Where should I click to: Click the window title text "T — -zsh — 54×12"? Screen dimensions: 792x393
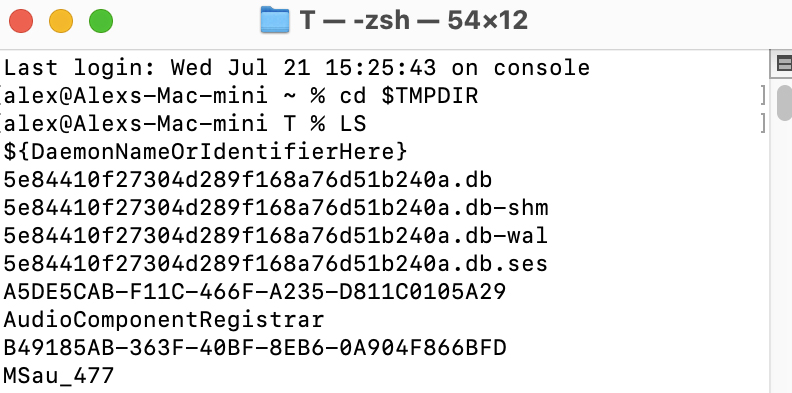[x=414, y=21]
